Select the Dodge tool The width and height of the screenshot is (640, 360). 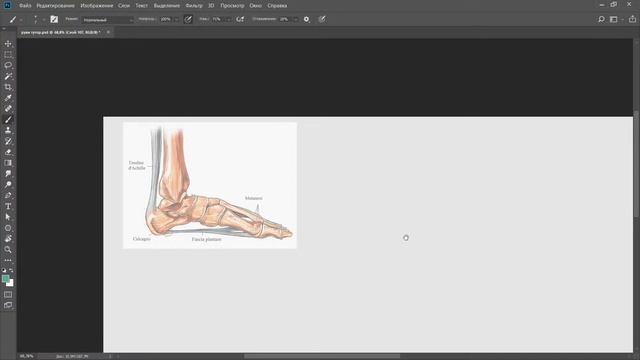(x=8, y=184)
